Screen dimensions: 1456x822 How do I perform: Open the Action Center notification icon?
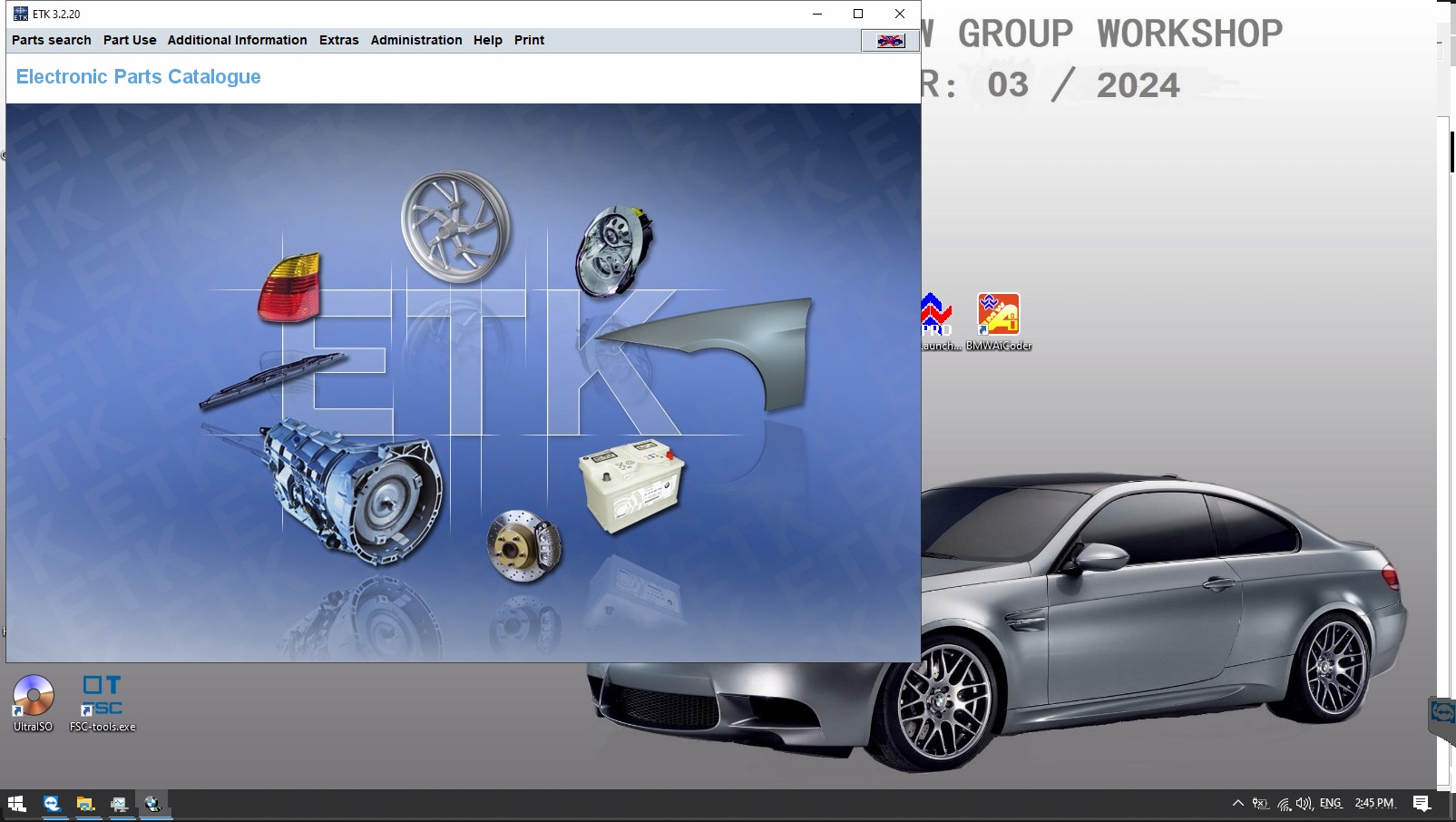(x=1422, y=803)
